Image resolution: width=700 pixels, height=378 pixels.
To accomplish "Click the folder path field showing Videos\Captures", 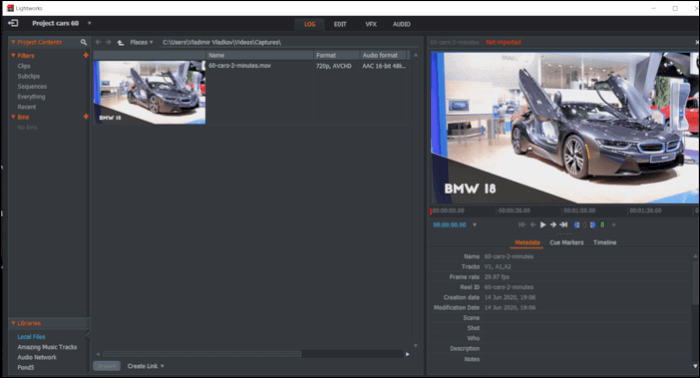I will click(x=288, y=42).
